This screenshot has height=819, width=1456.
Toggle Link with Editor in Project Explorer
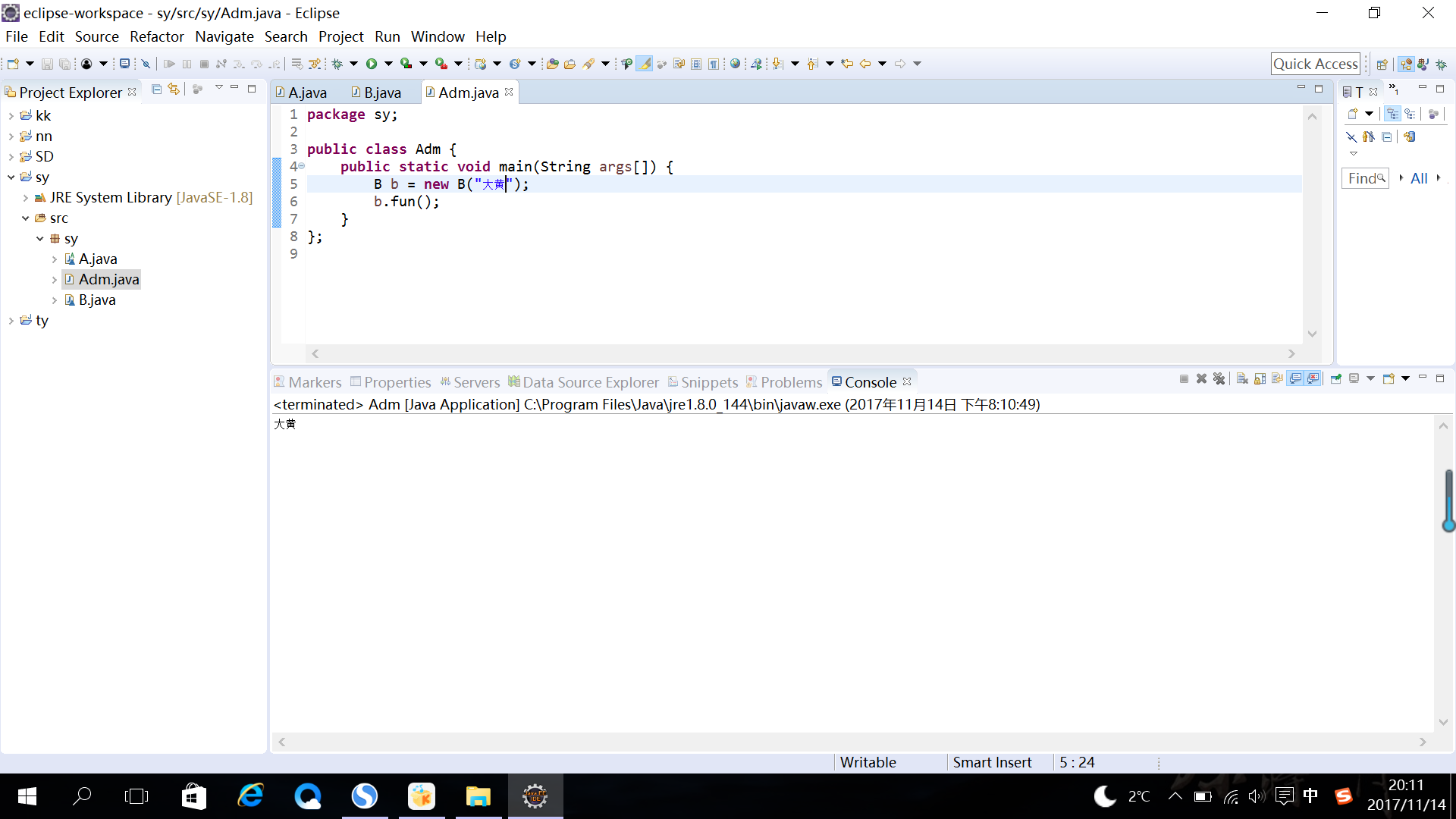174,89
